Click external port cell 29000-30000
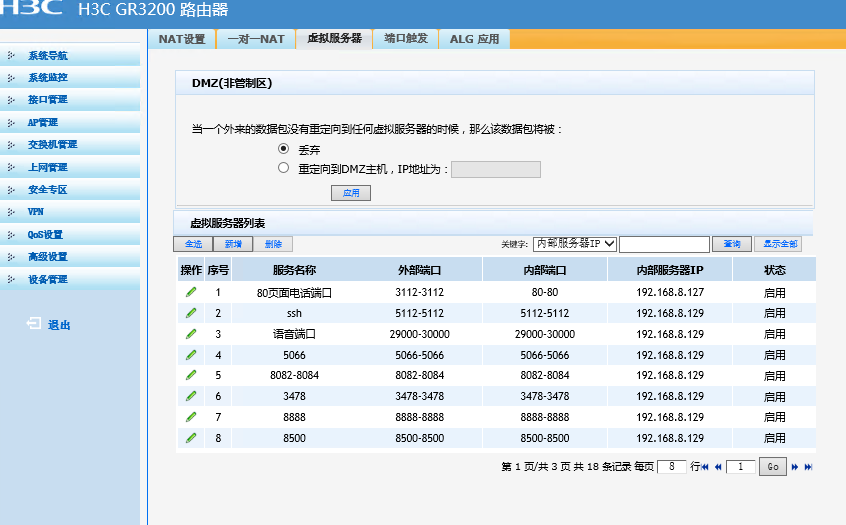Viewport: 846px width, 525px height. pos(419,334)
